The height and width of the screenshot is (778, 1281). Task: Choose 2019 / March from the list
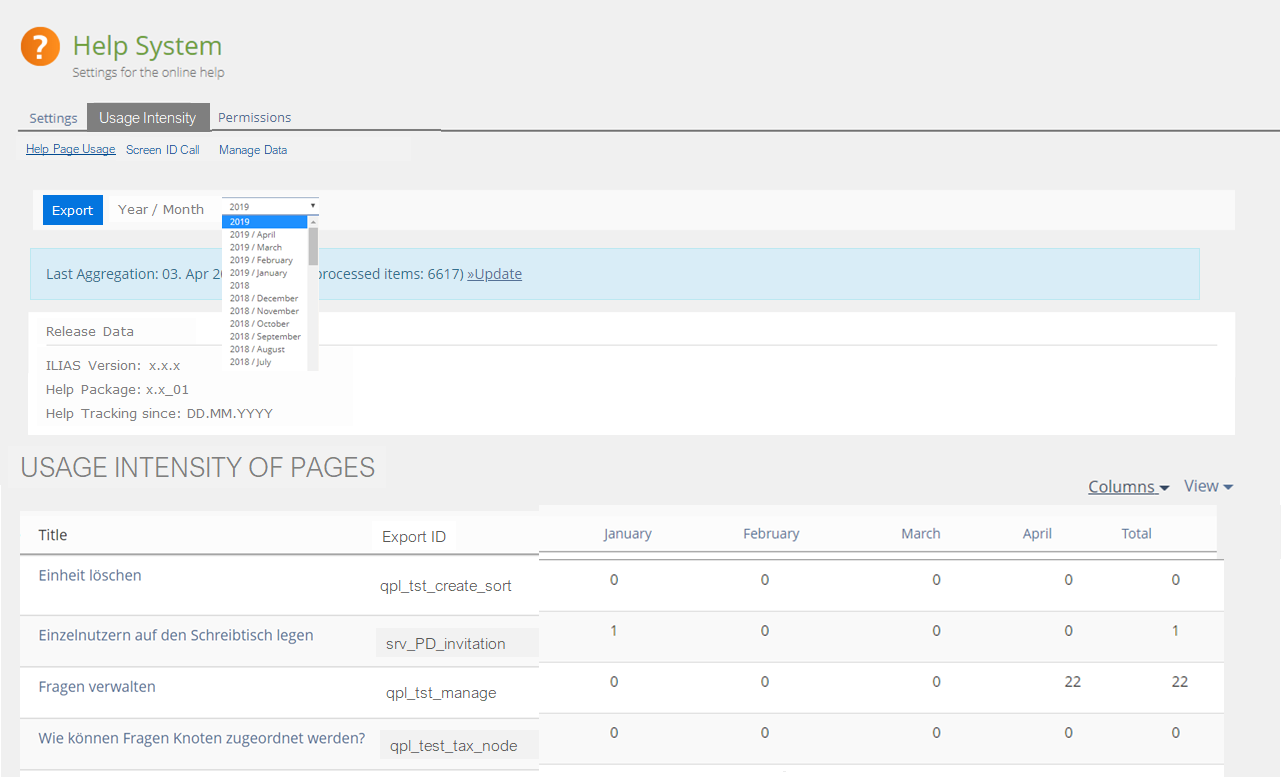tap(256, 247)
